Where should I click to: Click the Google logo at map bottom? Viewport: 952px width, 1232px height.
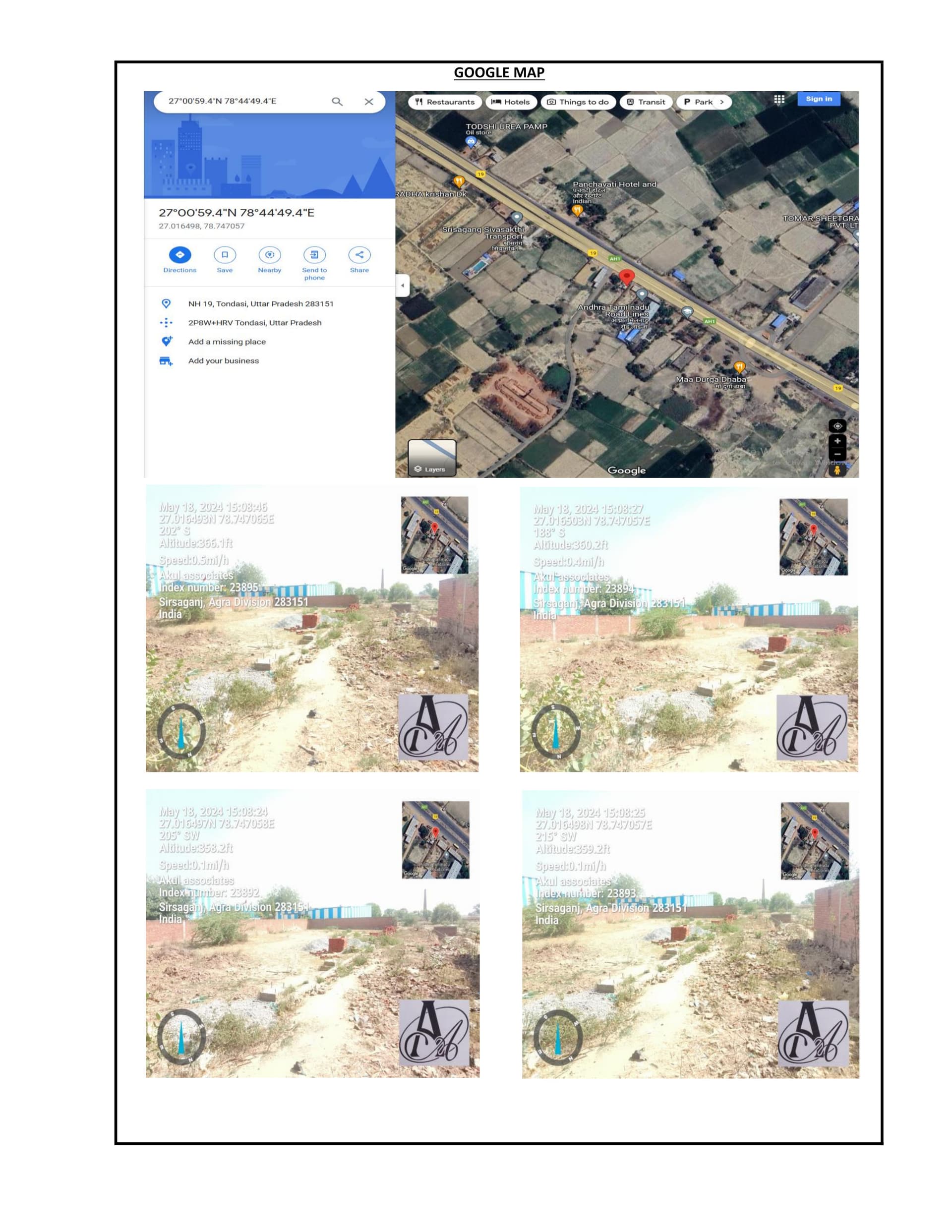(x=626, y=470)
